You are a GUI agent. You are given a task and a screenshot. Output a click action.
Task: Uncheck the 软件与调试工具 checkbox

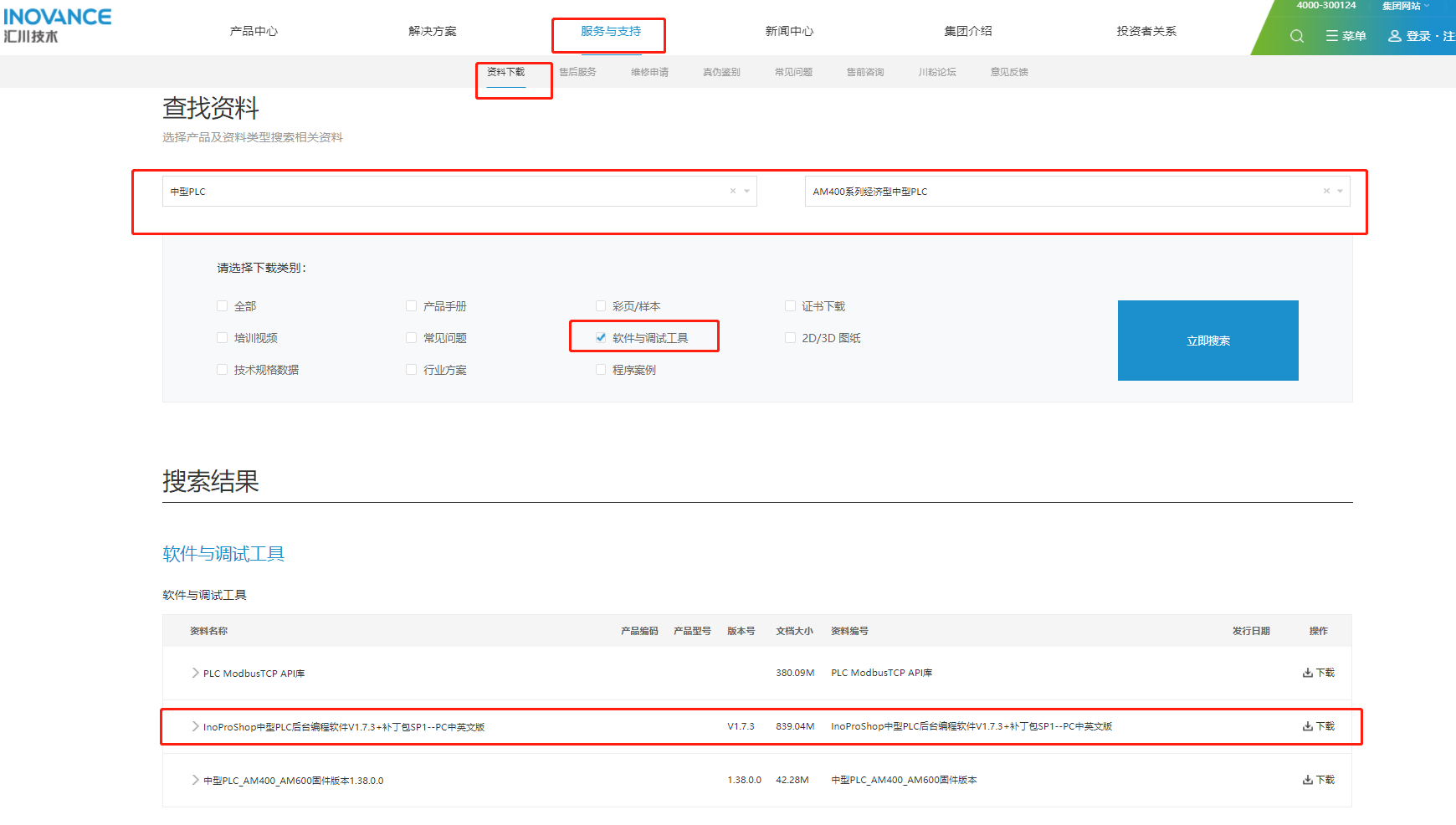[601, 338]
